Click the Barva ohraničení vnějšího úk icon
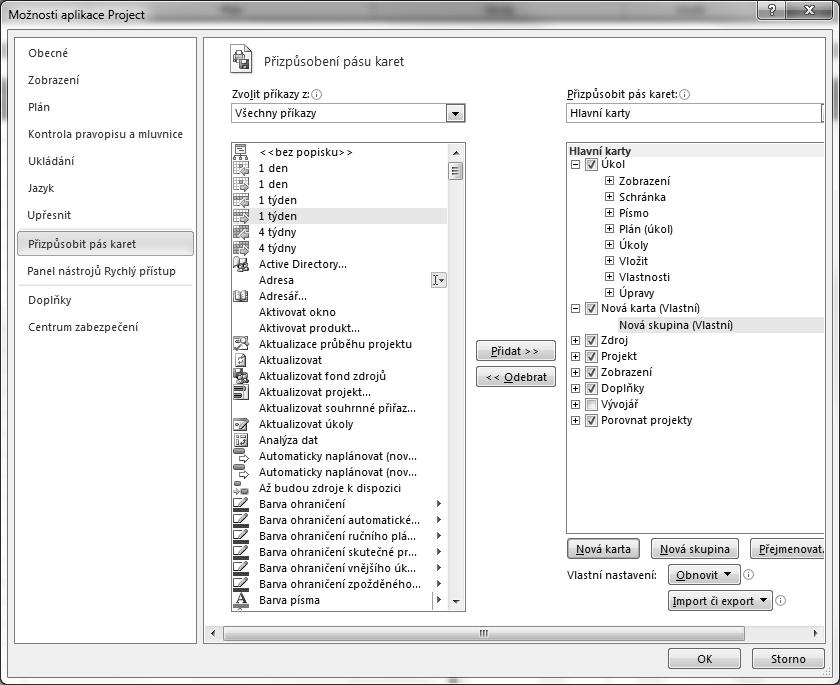Viewport: 840px width, 685px height. point(241,568)
